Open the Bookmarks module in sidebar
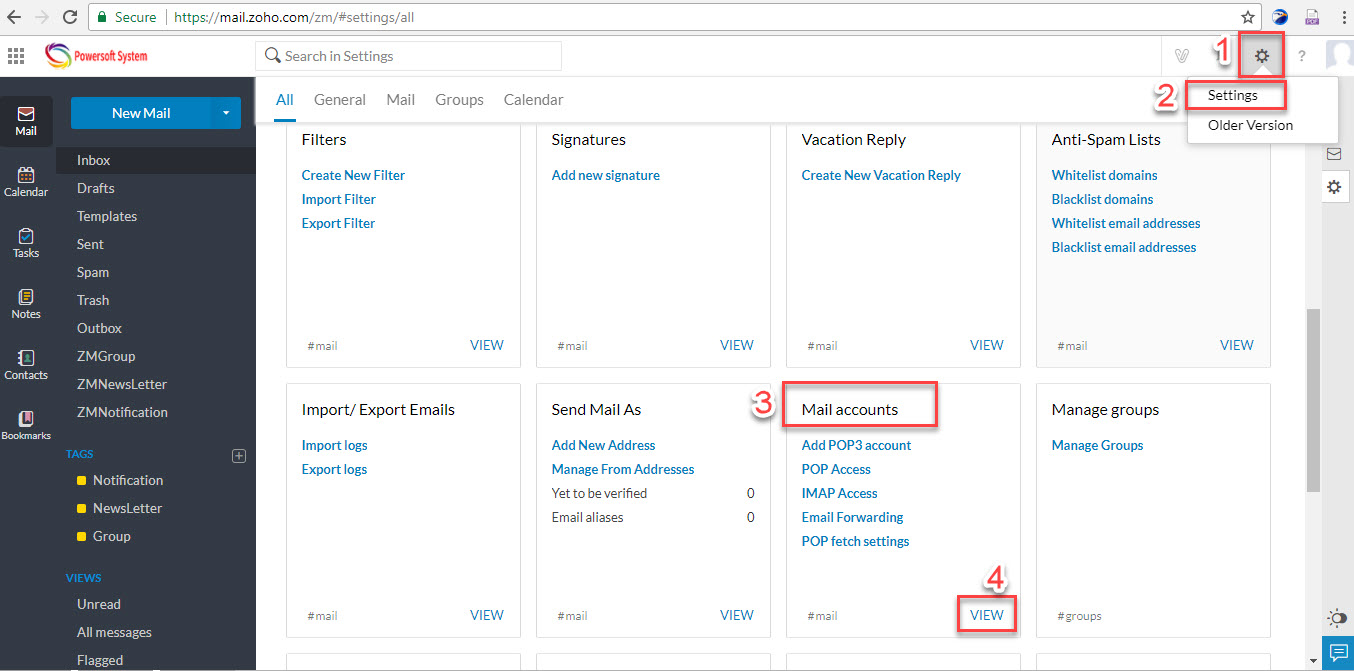Image resolution: width=1354 pixels, height=671 pixels. click(26, 426)
